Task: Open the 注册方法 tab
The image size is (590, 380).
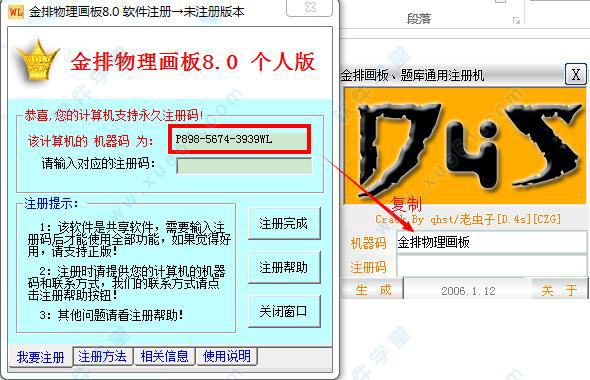Action: pos(103,356)
